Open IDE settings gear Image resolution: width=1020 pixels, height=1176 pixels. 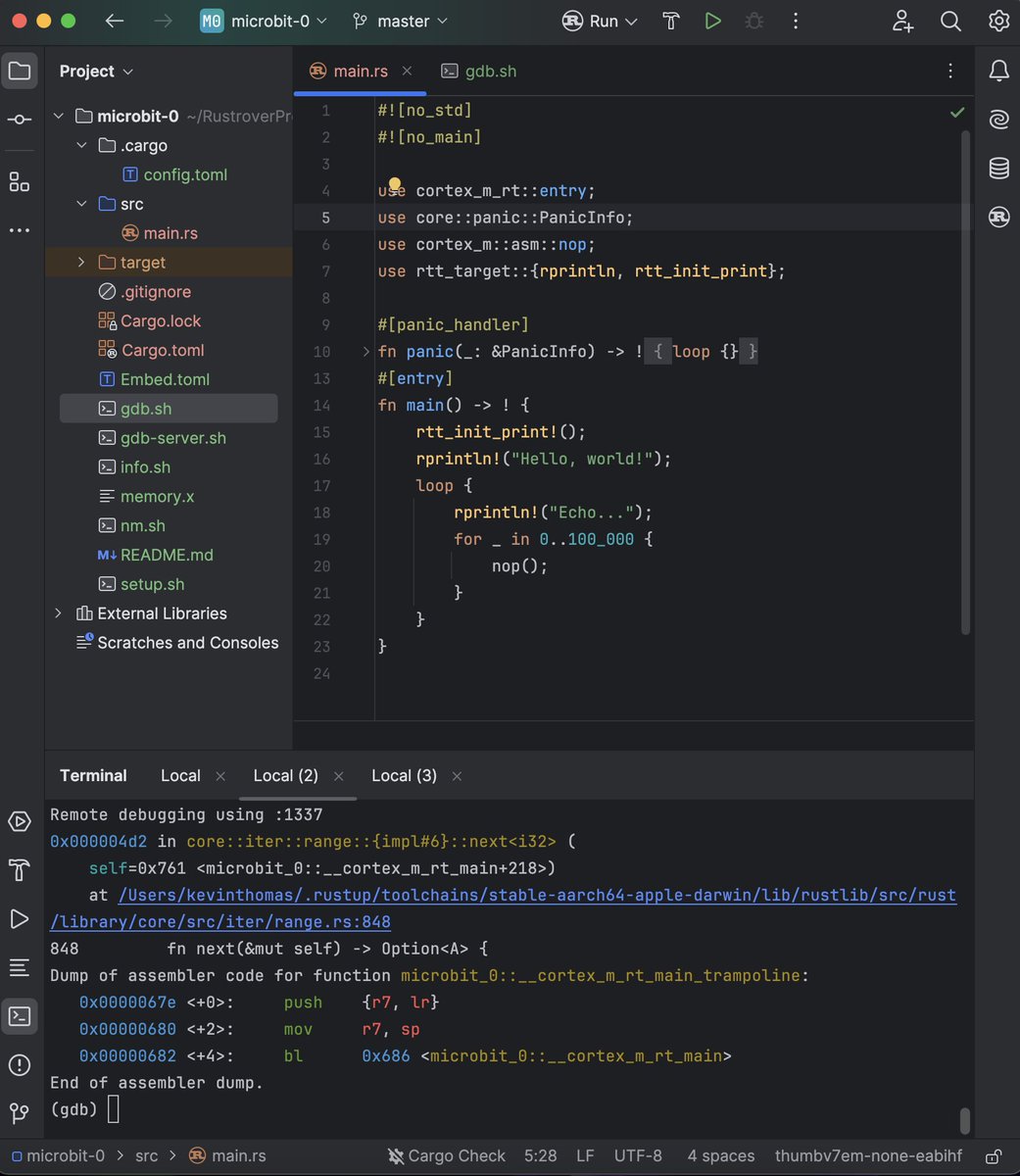998,21
